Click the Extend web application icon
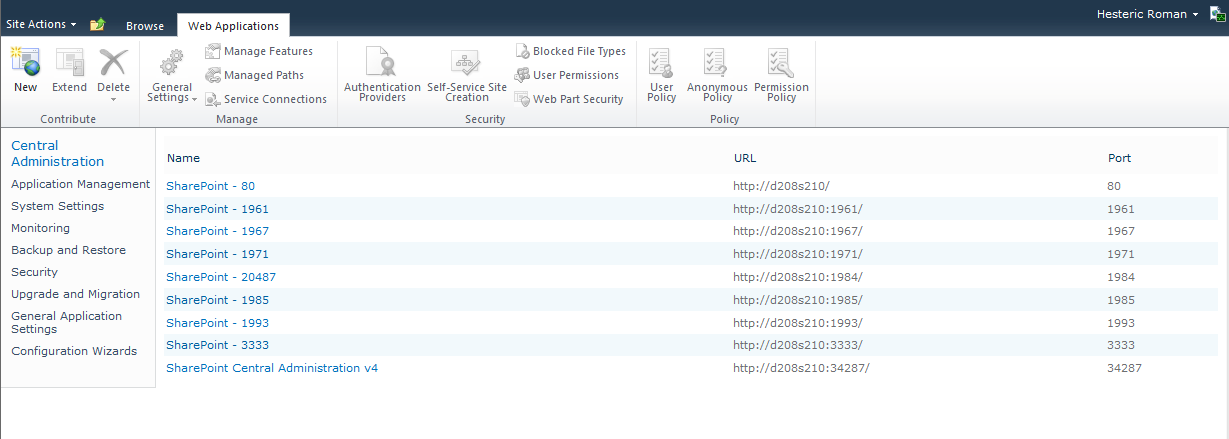 point(70,63)
